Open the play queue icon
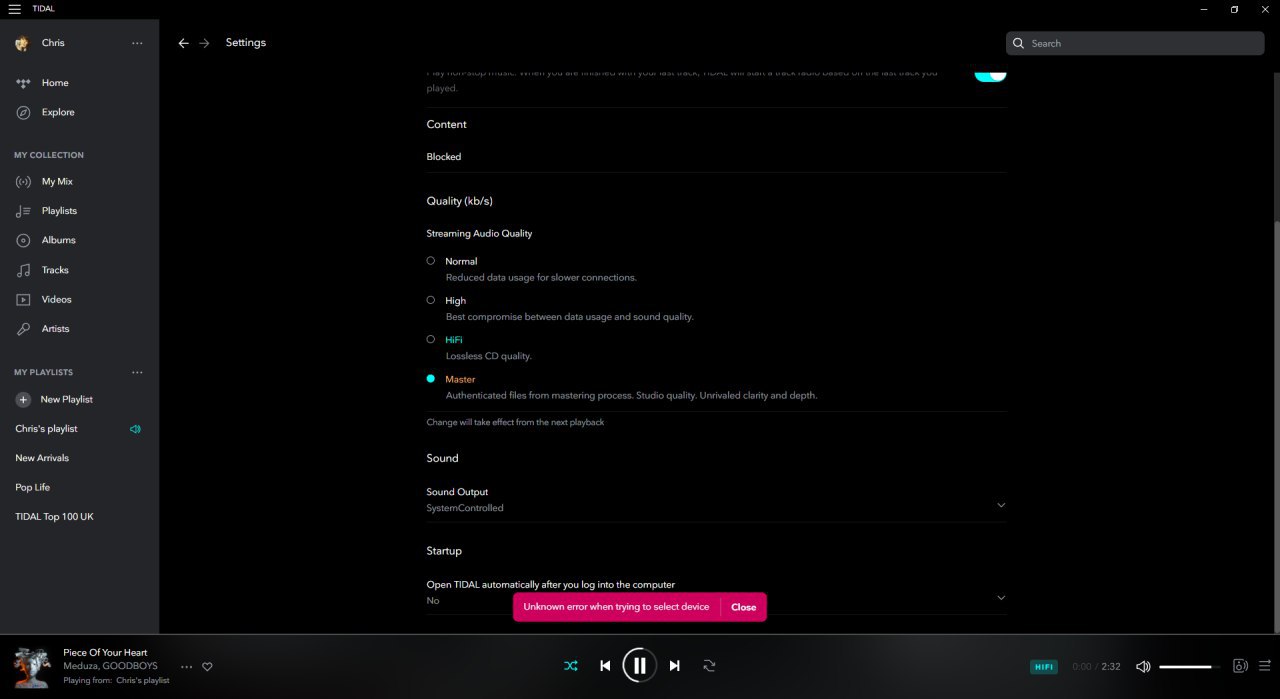This screenshot has width=1280, height=699. 1265,666
